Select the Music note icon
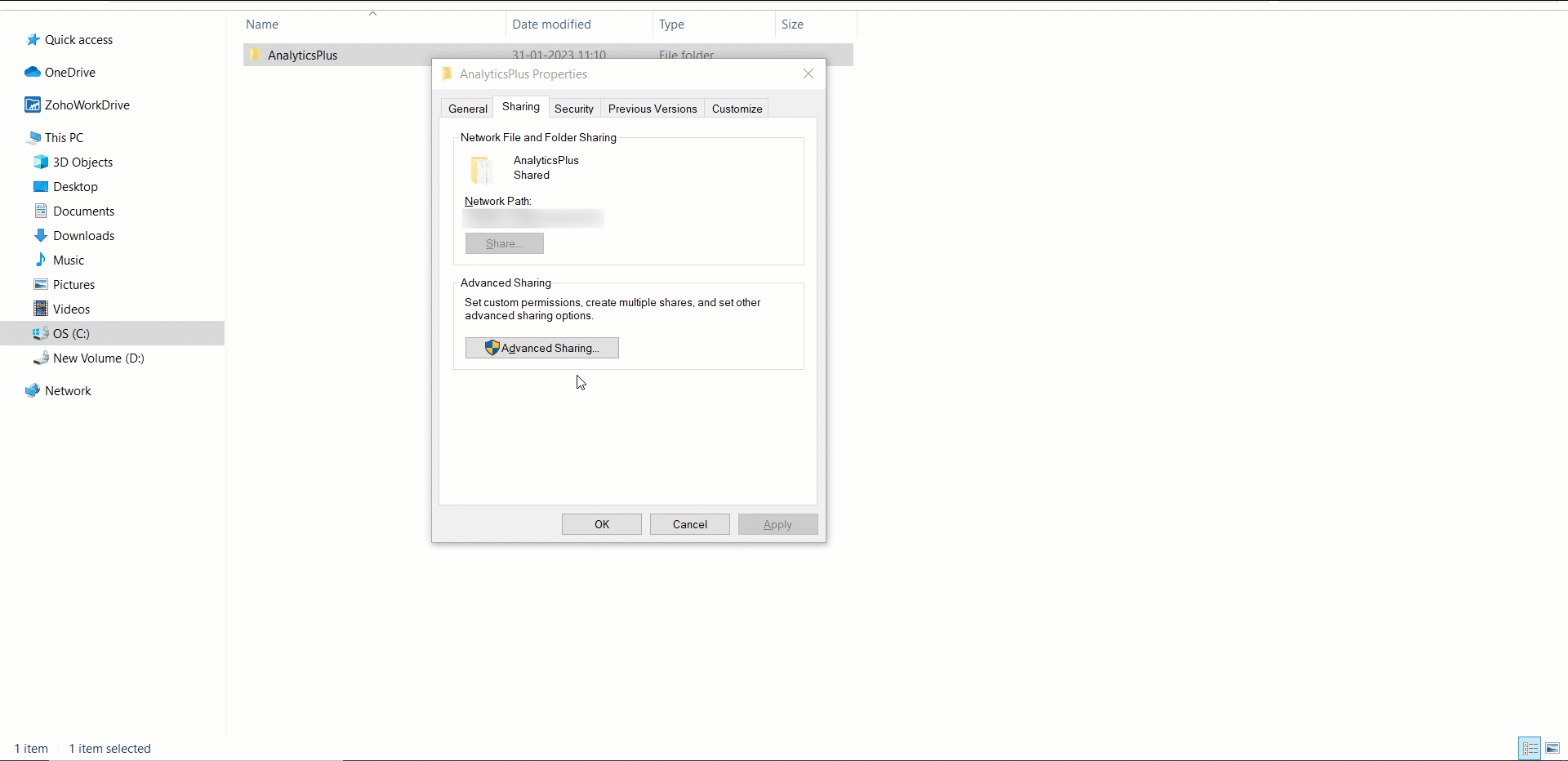The width and height of the screenshot is (1568, 761). (41, 260)
